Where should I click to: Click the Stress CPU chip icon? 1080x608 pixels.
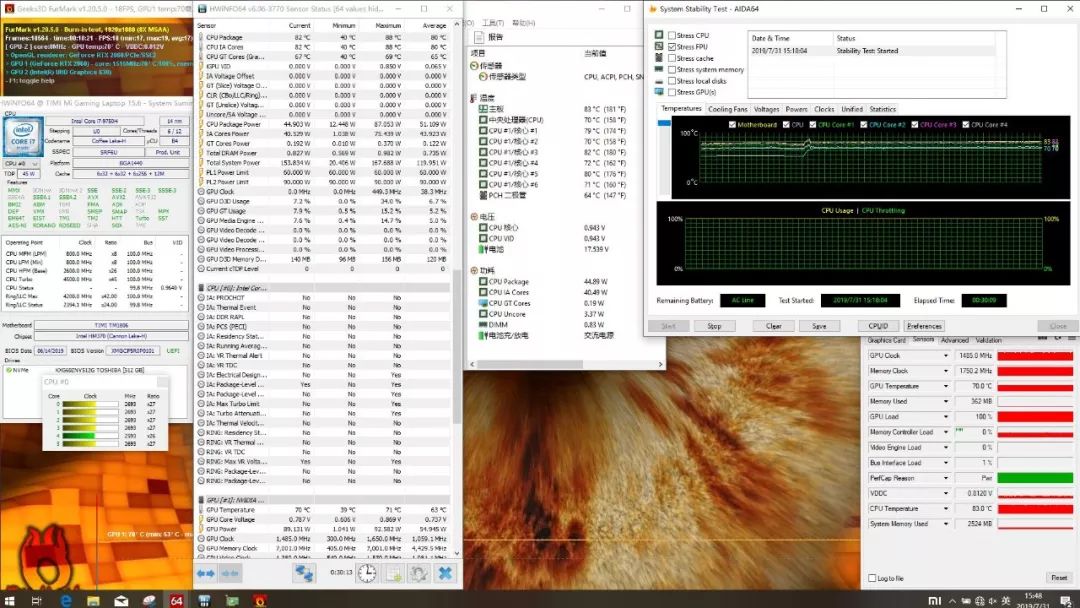(x=659, y=34)
